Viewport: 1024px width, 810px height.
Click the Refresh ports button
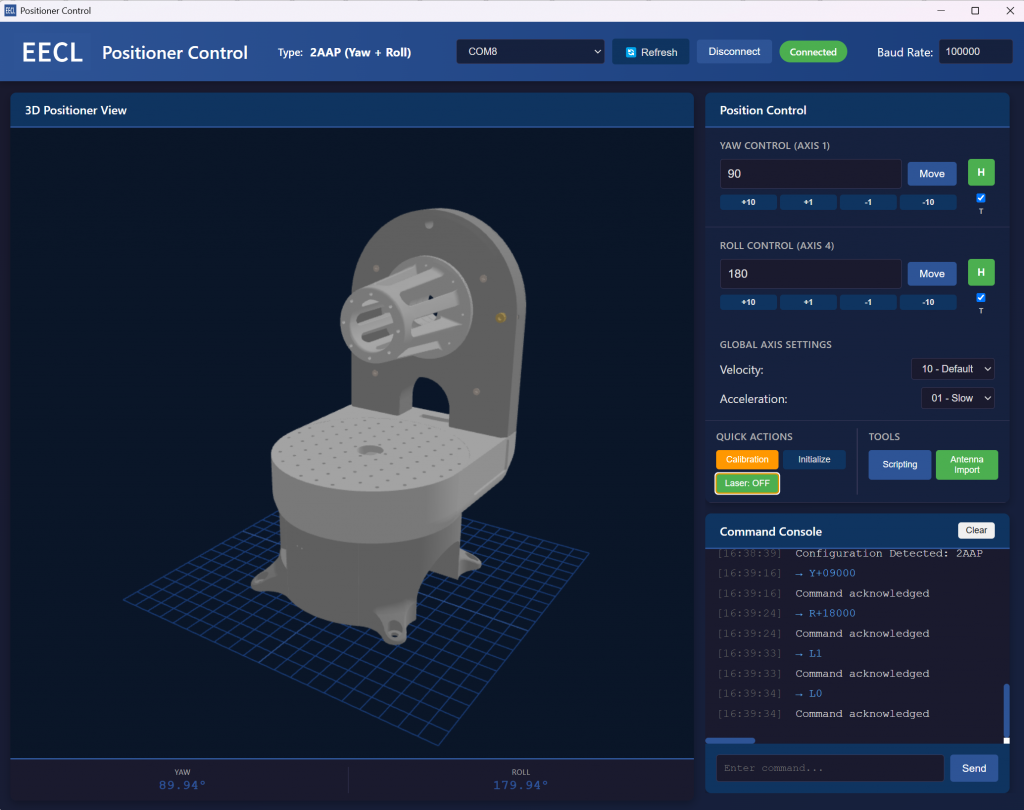[x=651, y=52]
